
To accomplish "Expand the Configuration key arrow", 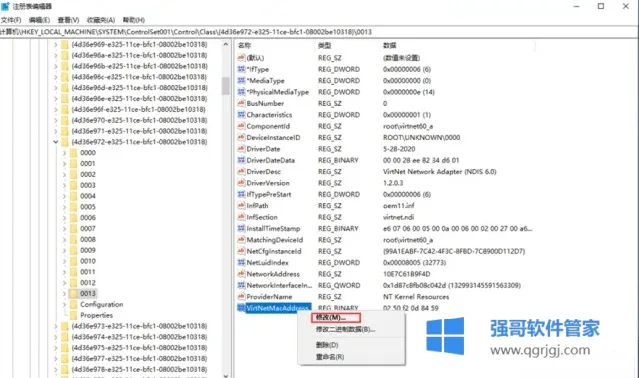I will tap(64, 304).
